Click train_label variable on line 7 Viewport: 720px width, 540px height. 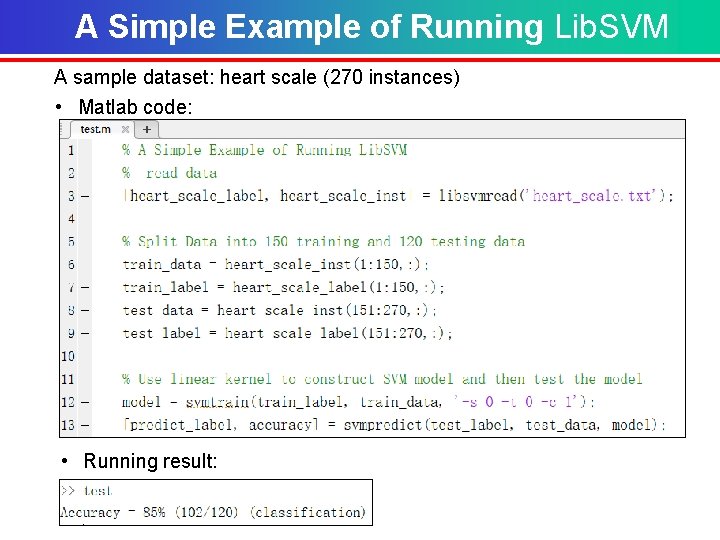(x=165, y=287)
